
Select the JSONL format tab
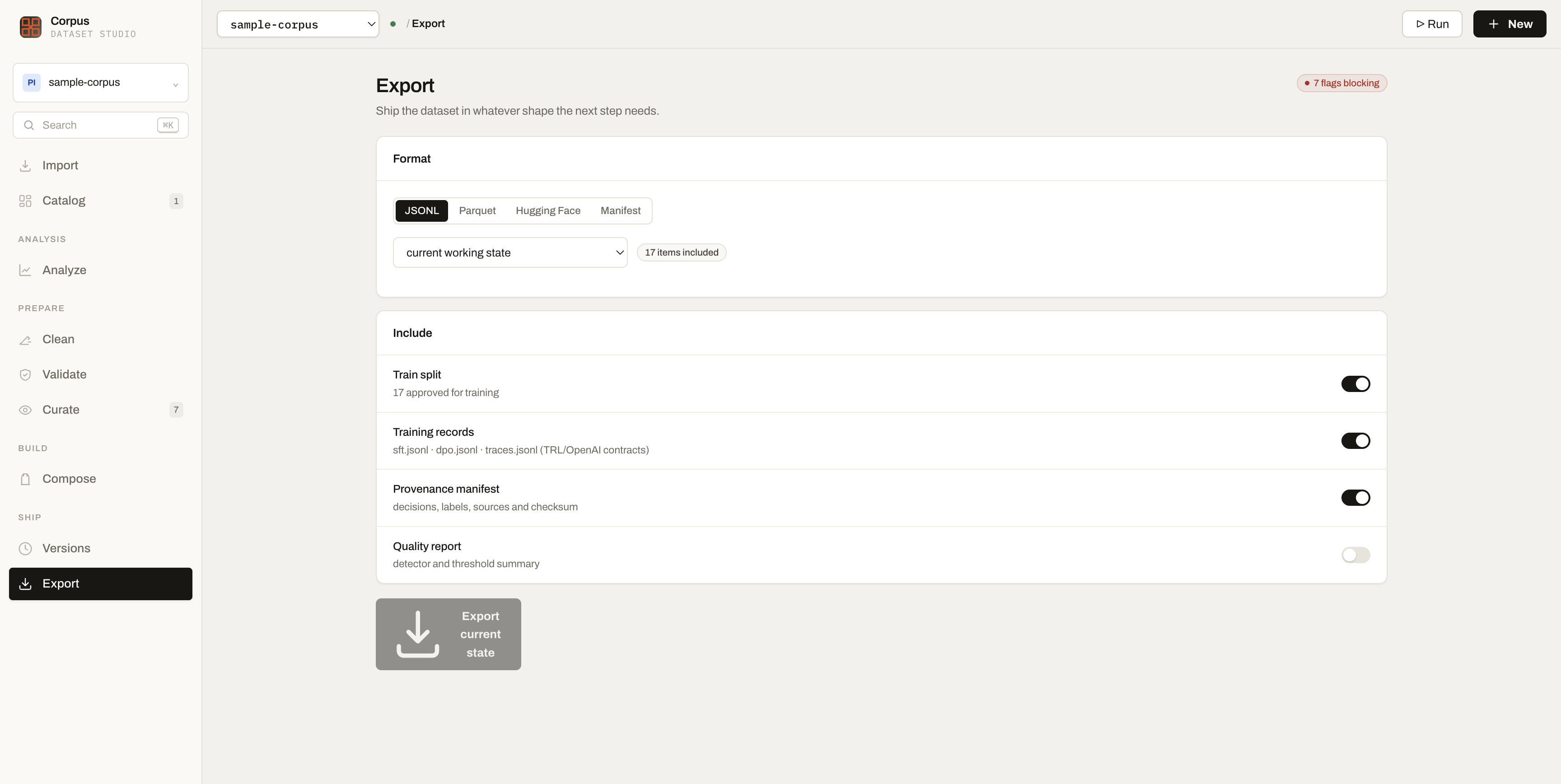(422, 211)
